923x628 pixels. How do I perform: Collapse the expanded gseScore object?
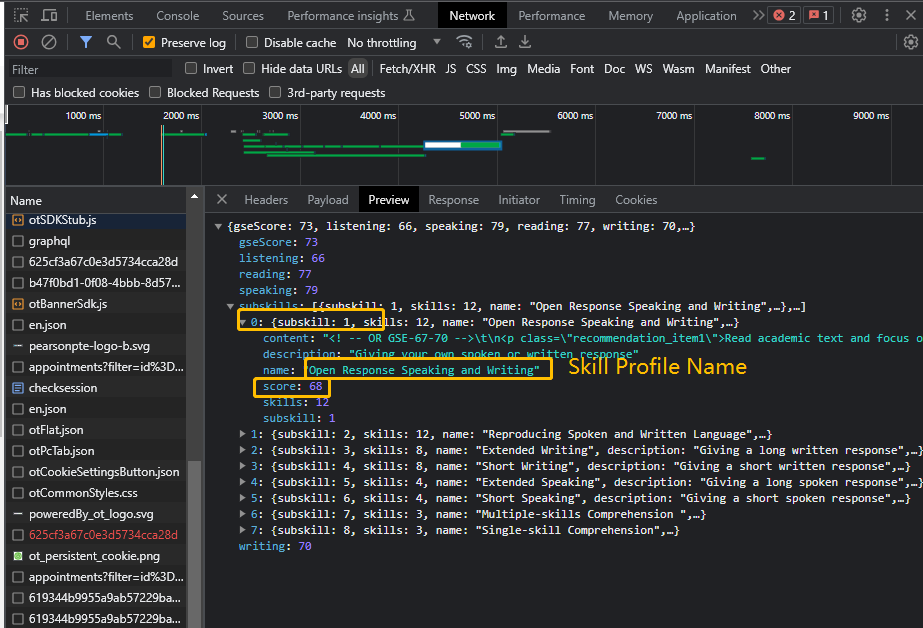tap(218, 226)
